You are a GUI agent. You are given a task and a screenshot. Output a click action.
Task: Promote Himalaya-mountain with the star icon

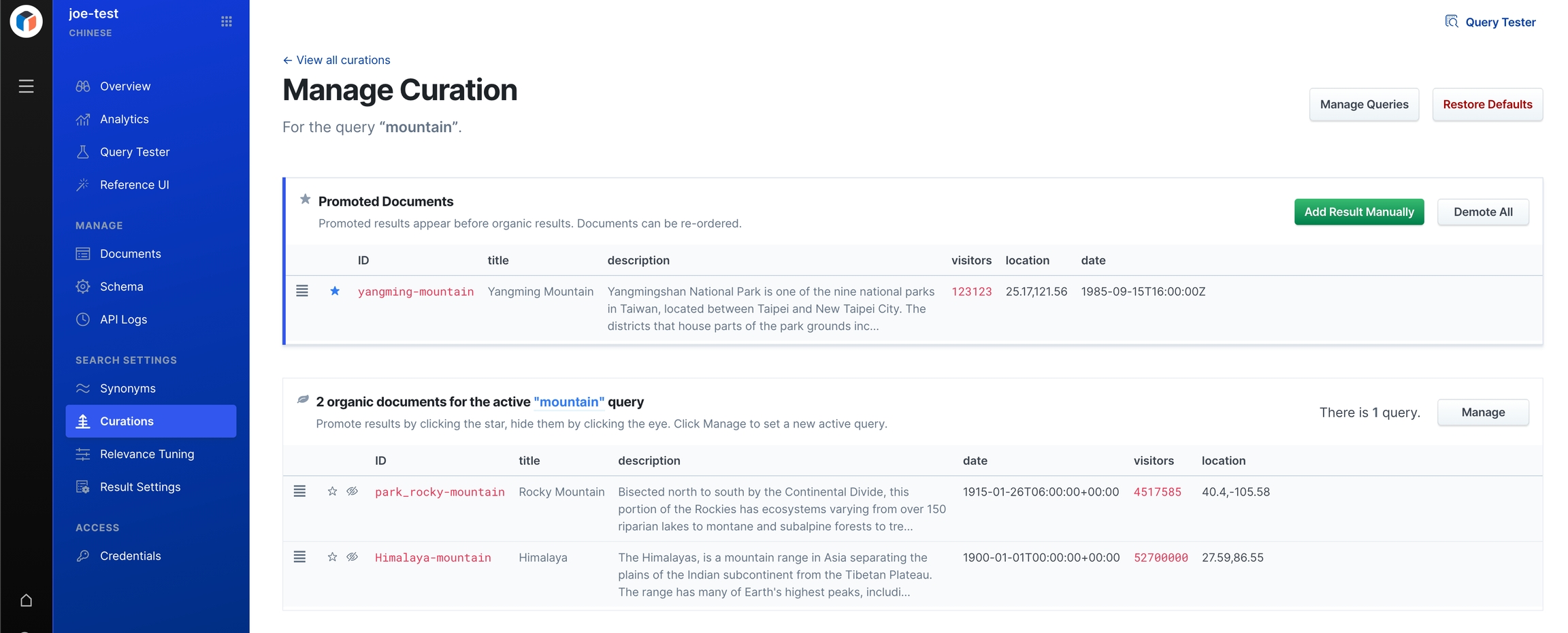[x=332, y=557]
